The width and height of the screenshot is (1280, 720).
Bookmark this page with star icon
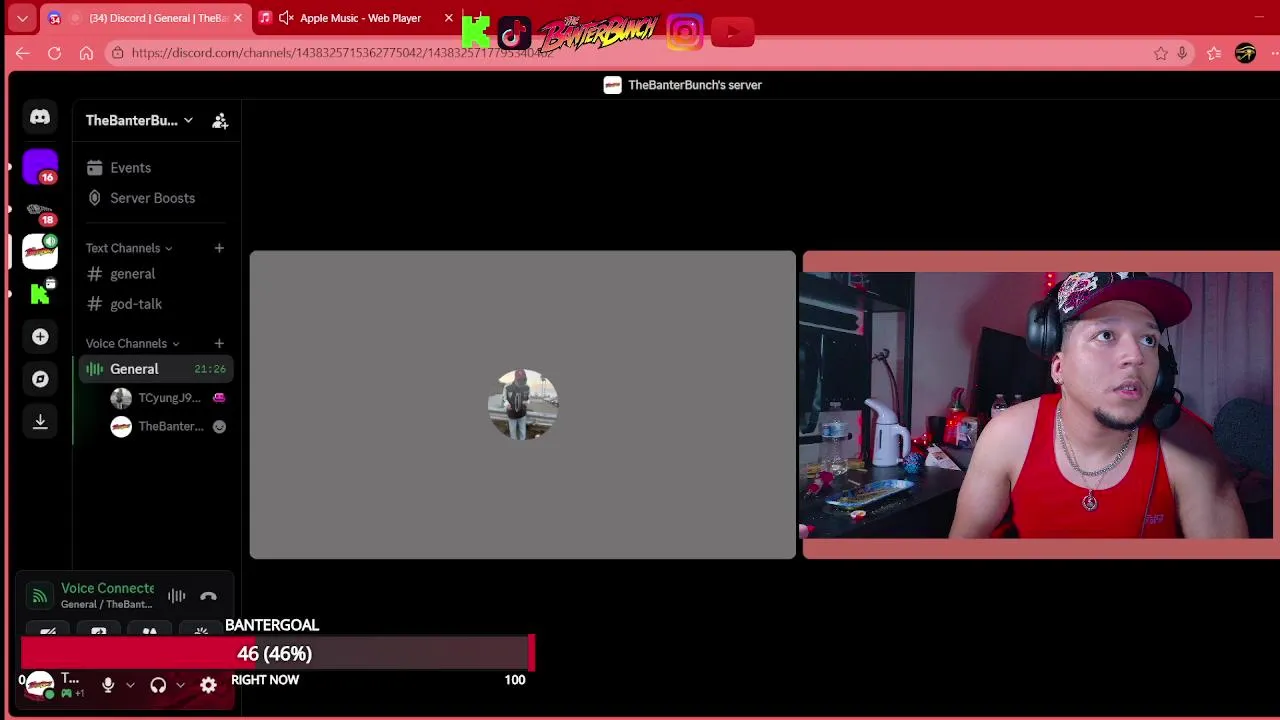(x=1160, y=53)
